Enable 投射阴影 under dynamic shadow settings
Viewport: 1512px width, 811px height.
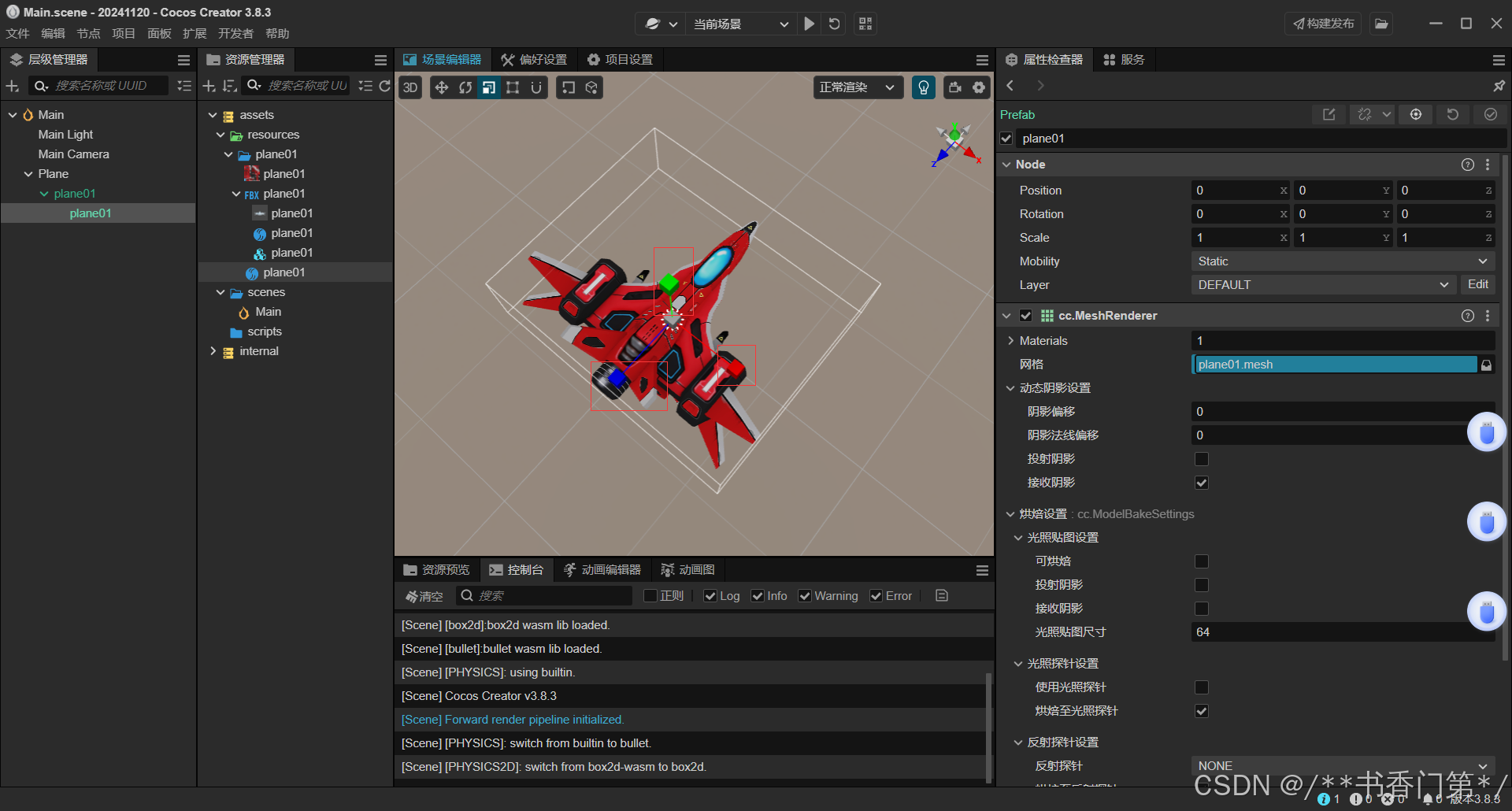[1202, 459]
